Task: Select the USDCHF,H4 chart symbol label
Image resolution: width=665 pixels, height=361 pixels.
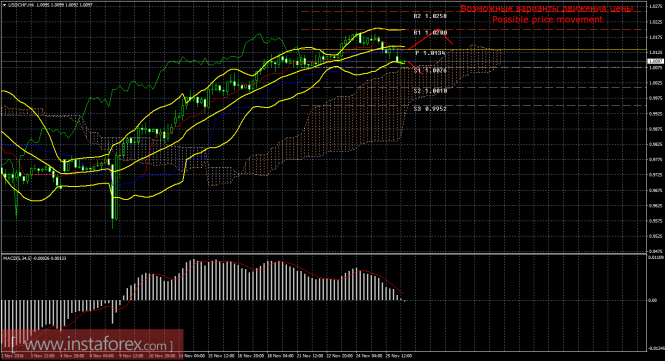Action: tap(17, 5)
